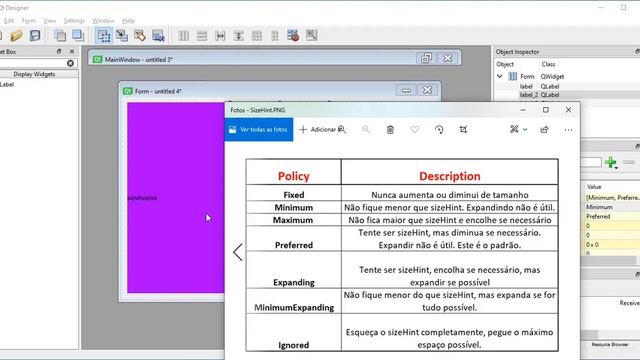The width and height of the screenshot is (640, 360).
Task: Close the Widget Box panel
Action: click(72, 51)
